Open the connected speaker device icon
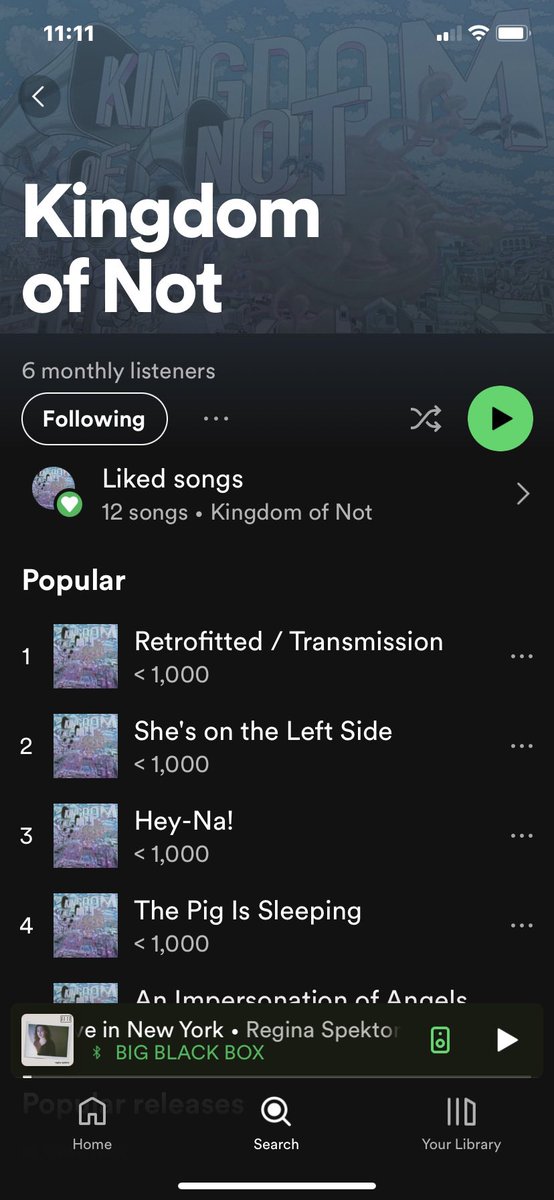The image size is (554, 1200). 440,1040
